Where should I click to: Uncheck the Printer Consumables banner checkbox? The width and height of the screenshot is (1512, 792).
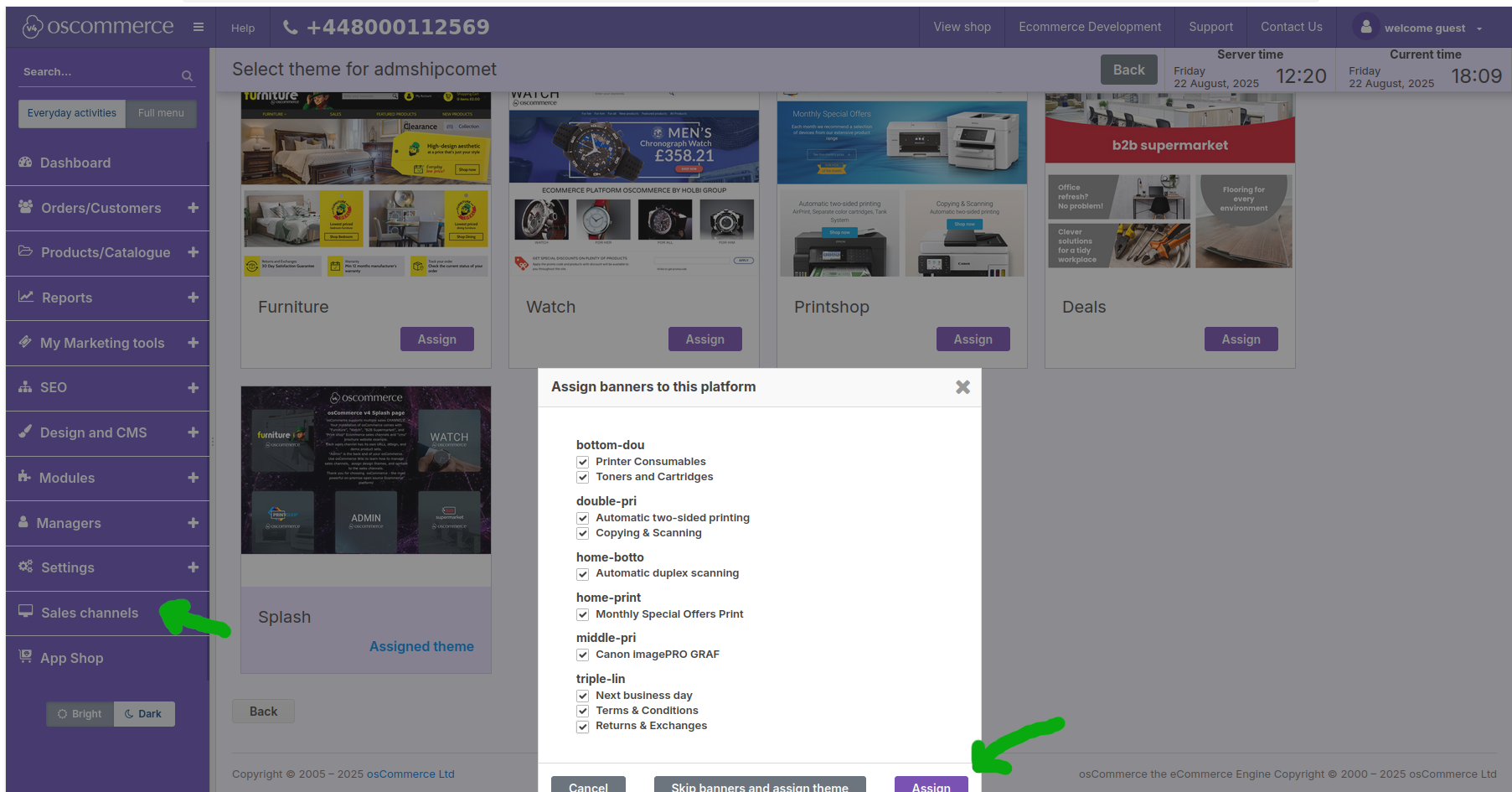[x=583, y=462]
